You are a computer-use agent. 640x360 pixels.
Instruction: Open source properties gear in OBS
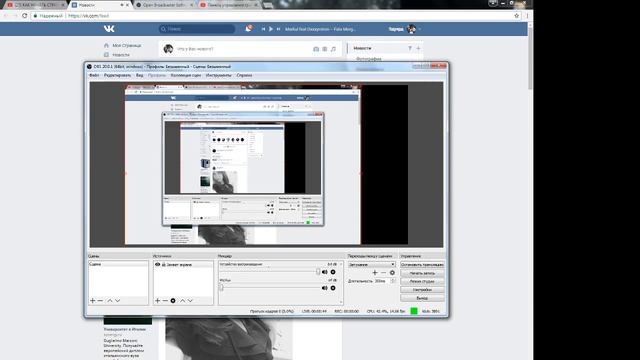click(173, 300)
